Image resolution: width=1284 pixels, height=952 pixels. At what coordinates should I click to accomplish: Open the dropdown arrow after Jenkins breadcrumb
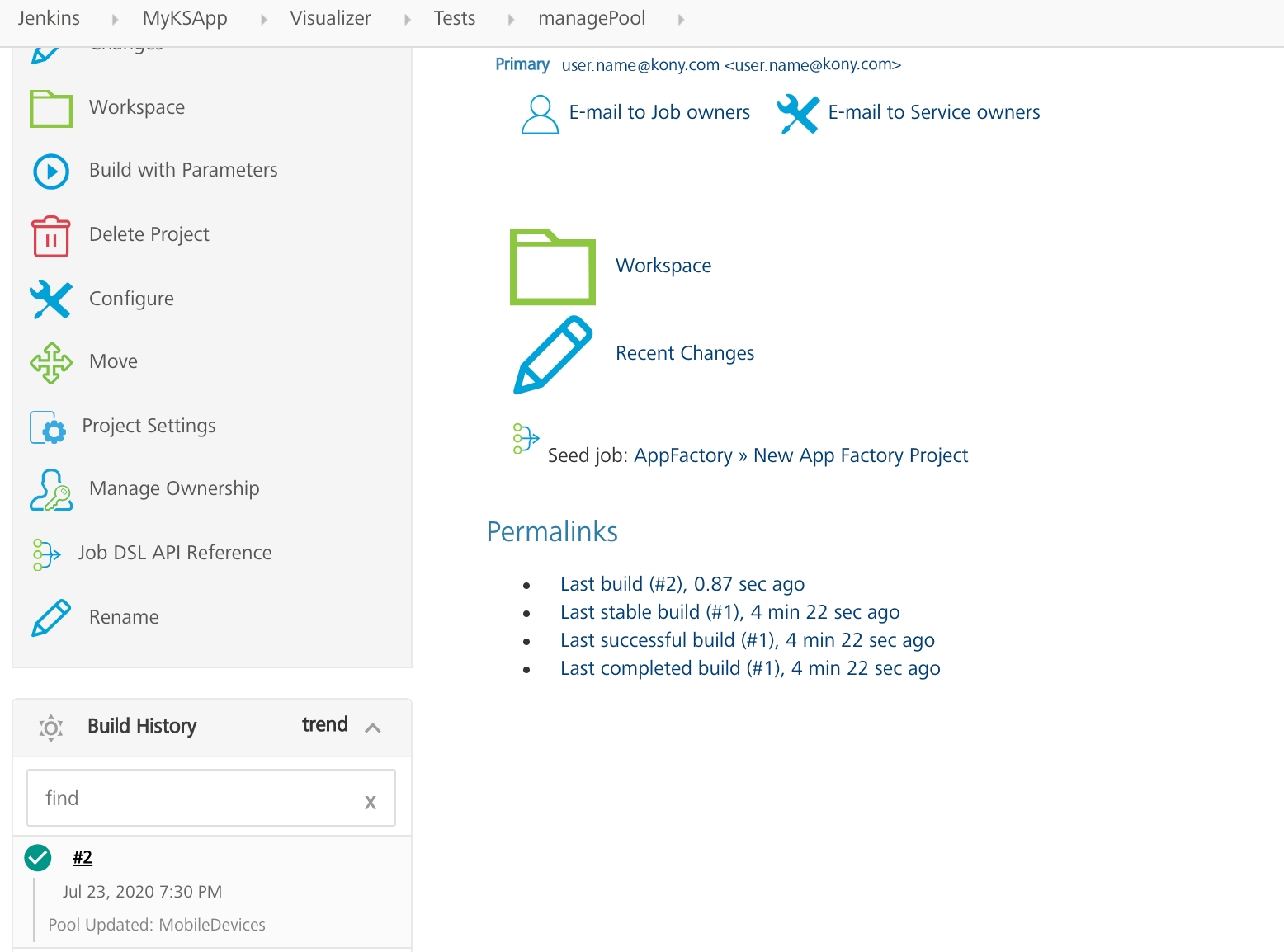click(x=115, y=19)
